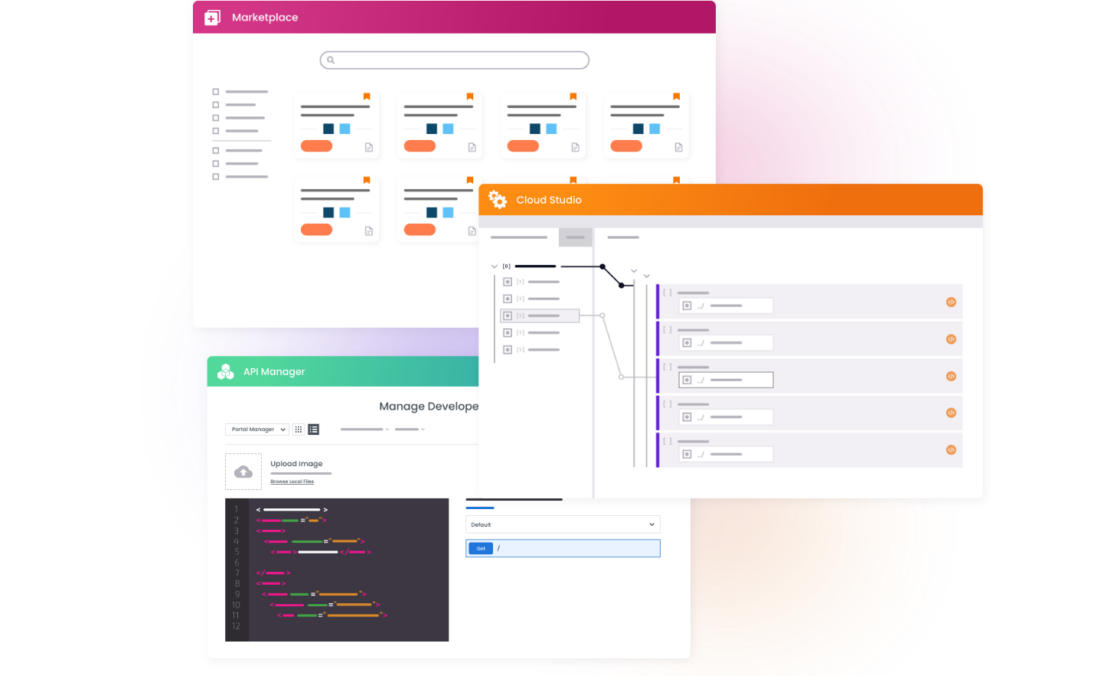Toggle the first checkbox in the Marketplace sidebar
The image size is (1120, 676).
(215, 90)
